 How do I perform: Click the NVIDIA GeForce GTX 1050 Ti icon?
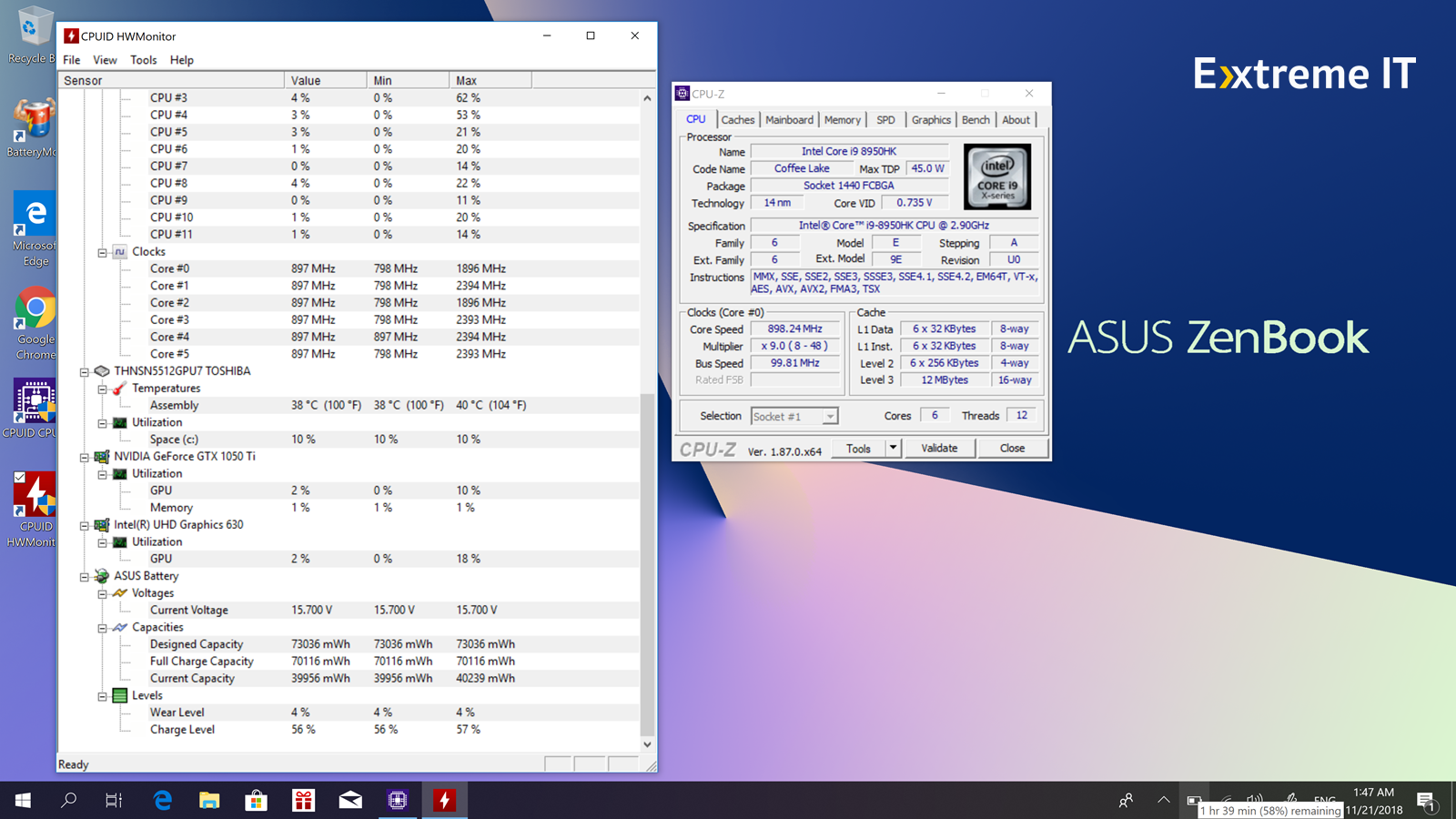click(x=102, y=457)
